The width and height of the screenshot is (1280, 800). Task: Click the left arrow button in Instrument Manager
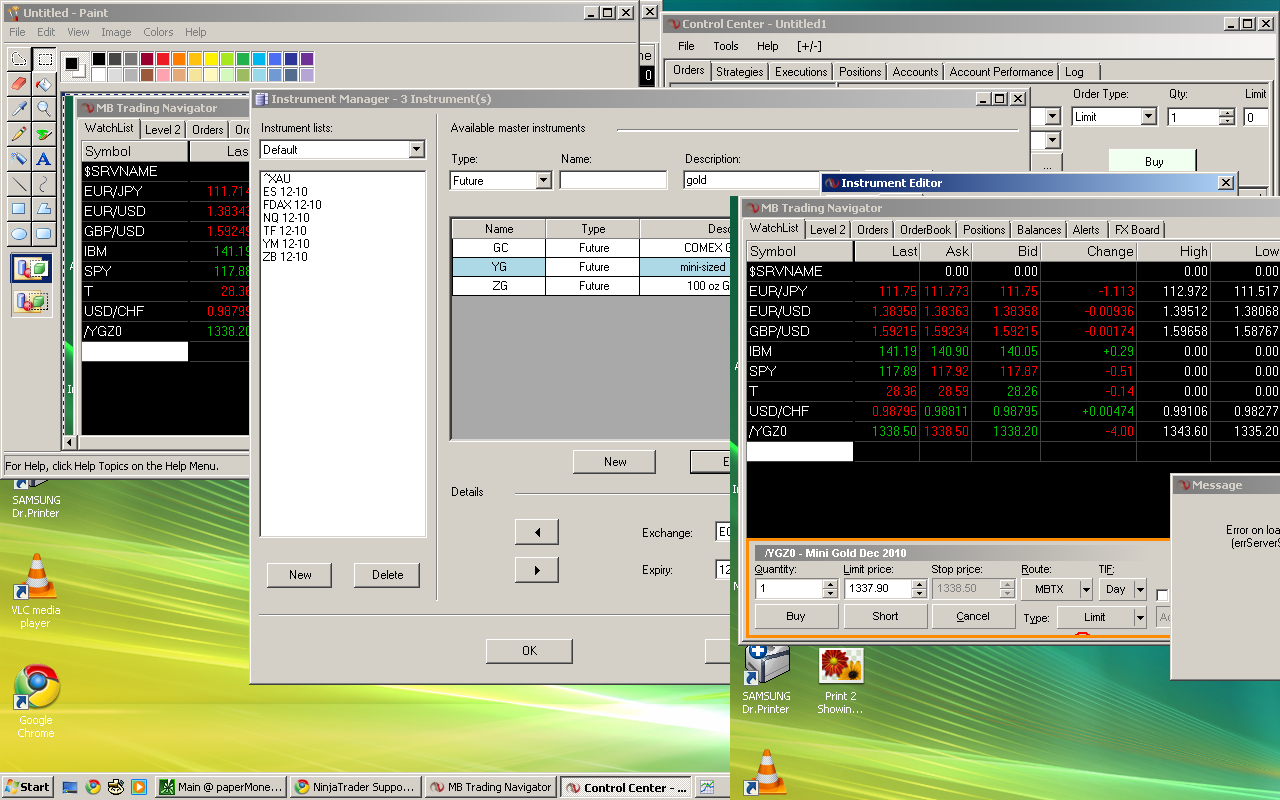pos(537,532)
